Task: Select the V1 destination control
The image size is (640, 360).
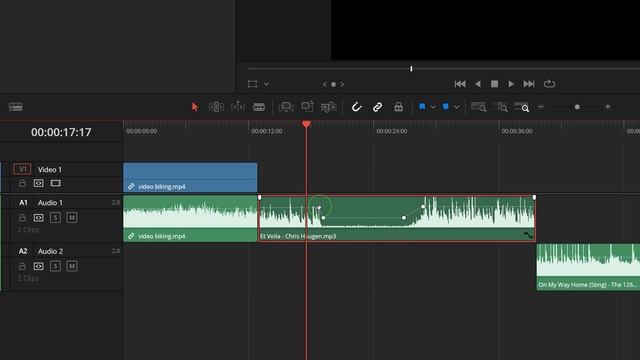Action: (22, 169)
